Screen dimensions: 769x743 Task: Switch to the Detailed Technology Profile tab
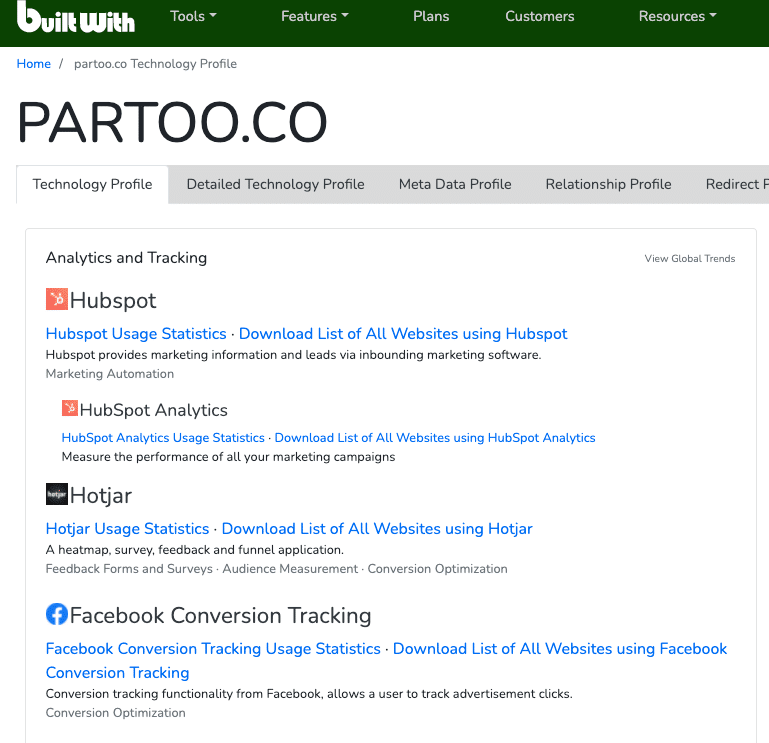pyautogui.click(x=275, y=184)
